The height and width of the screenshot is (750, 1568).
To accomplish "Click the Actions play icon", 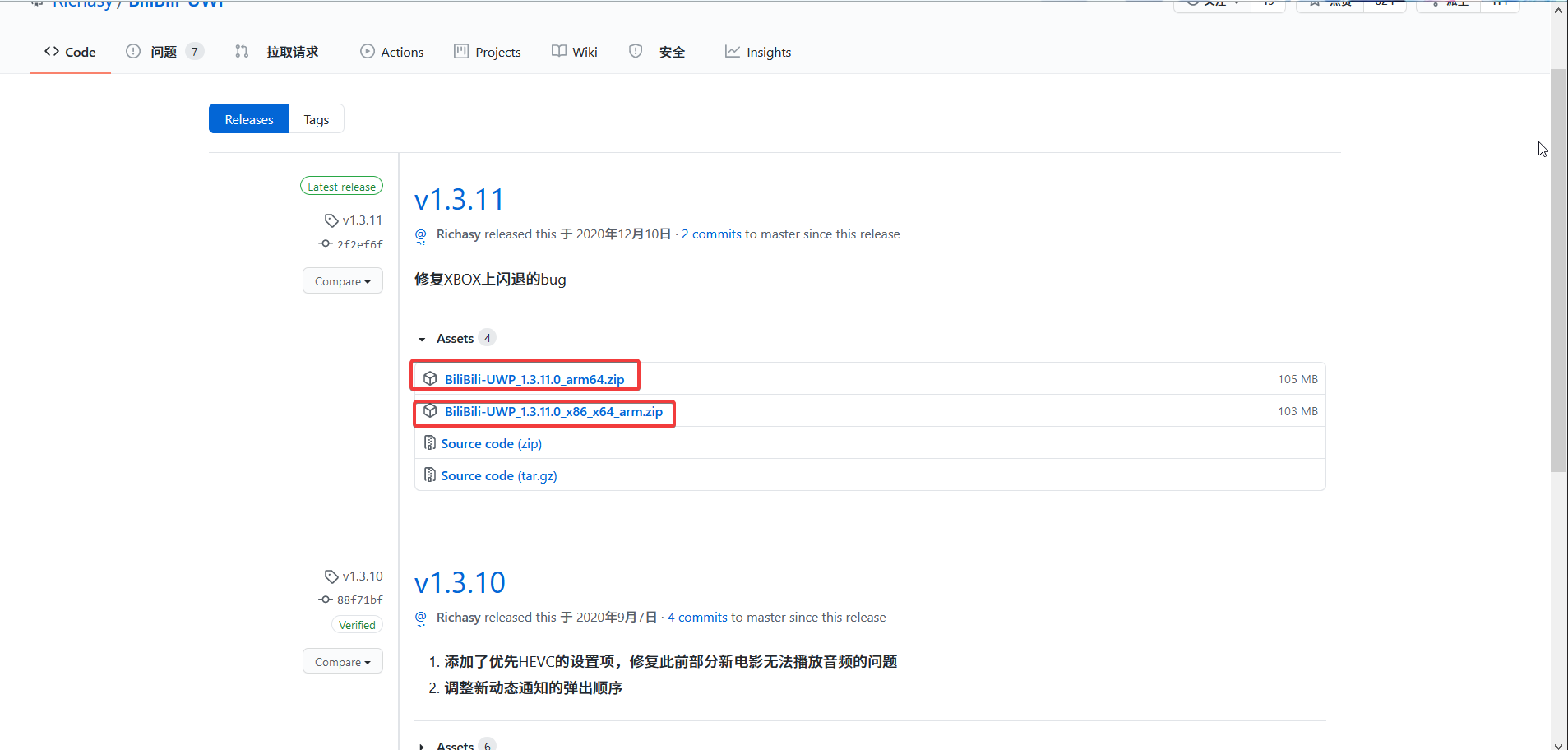I will [x=368, y=51].
